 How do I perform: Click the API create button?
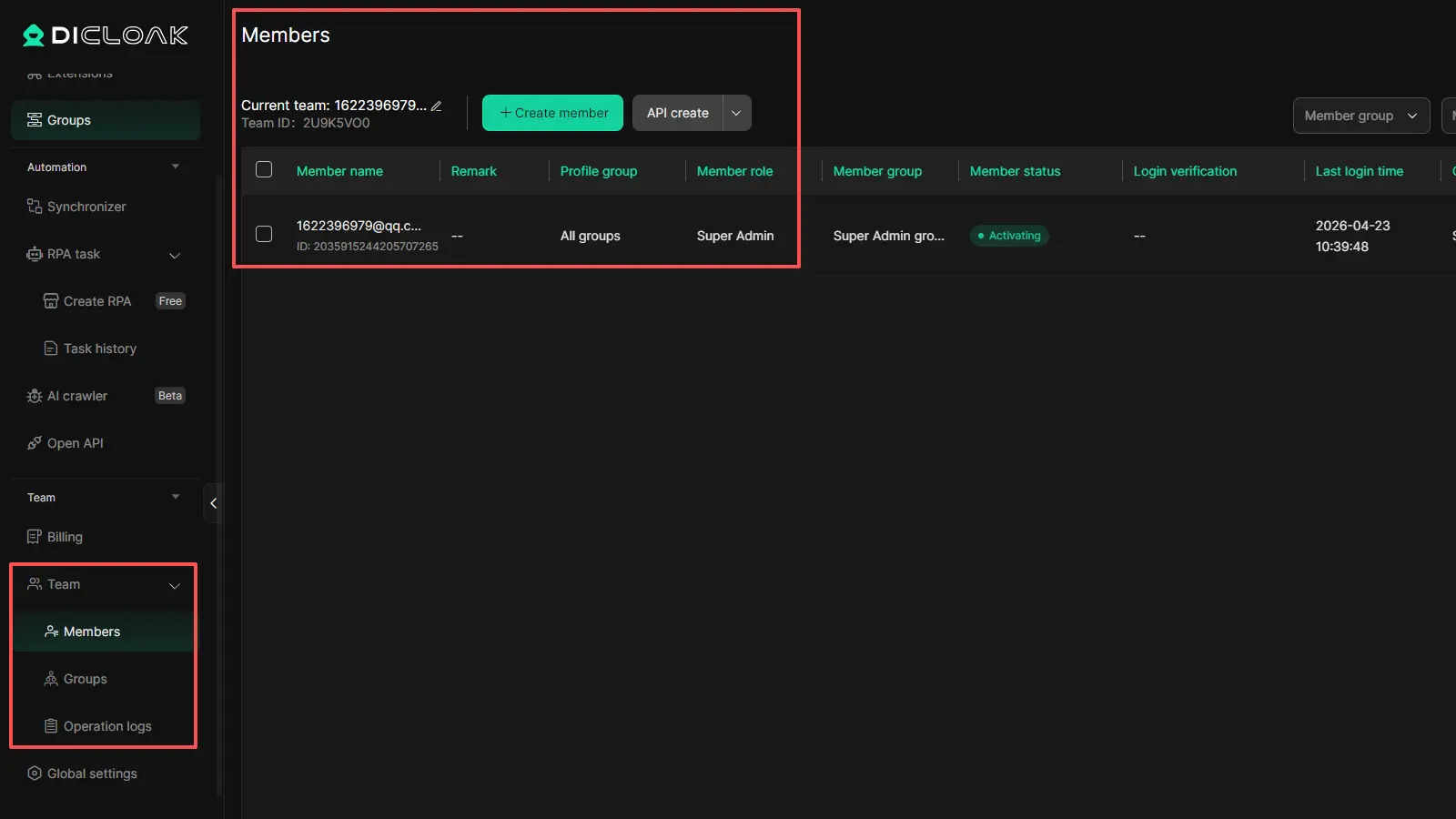pyautogui.click(x=678, y=113)
